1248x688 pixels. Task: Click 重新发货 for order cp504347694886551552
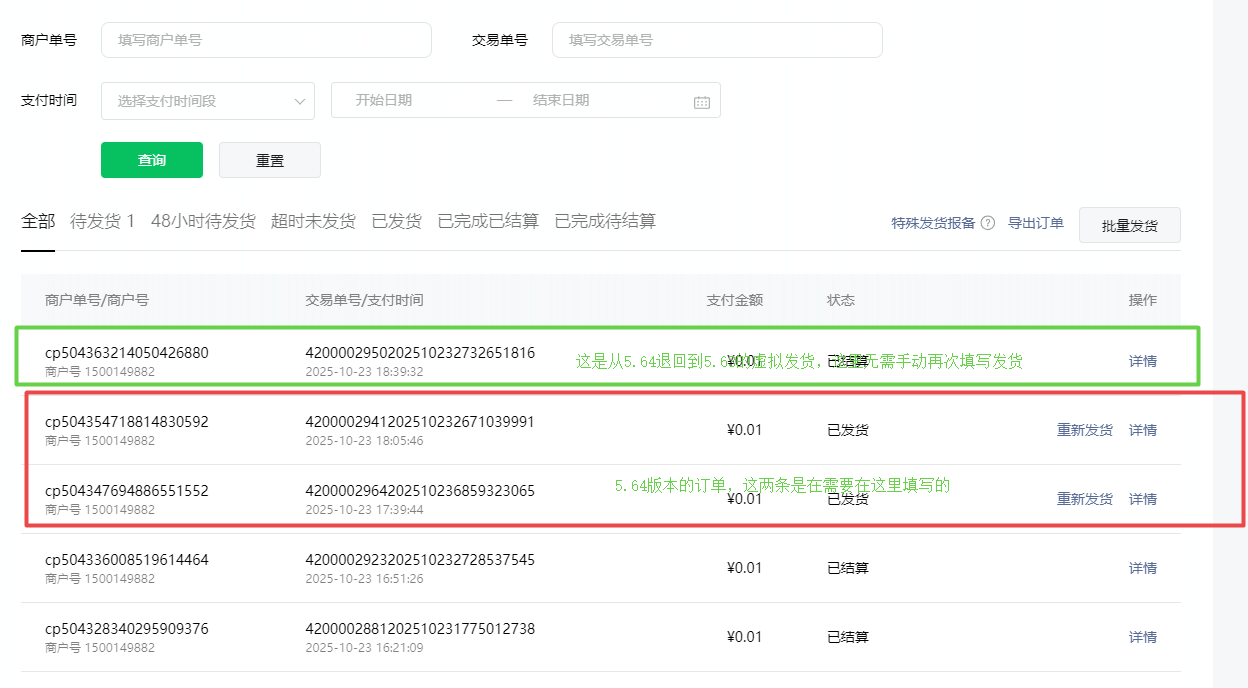tap(1085, 499)
